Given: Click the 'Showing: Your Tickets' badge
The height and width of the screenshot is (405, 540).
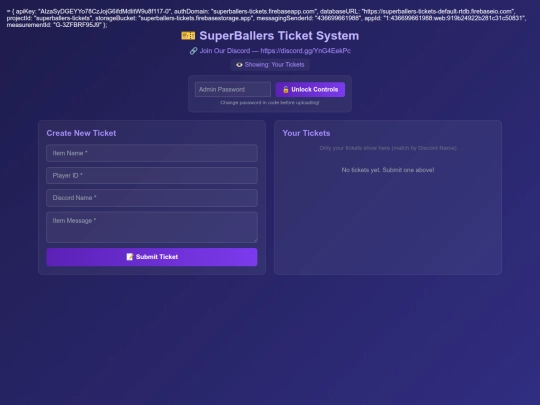Looking at the screenshot, I should click(x=270, y=65).
